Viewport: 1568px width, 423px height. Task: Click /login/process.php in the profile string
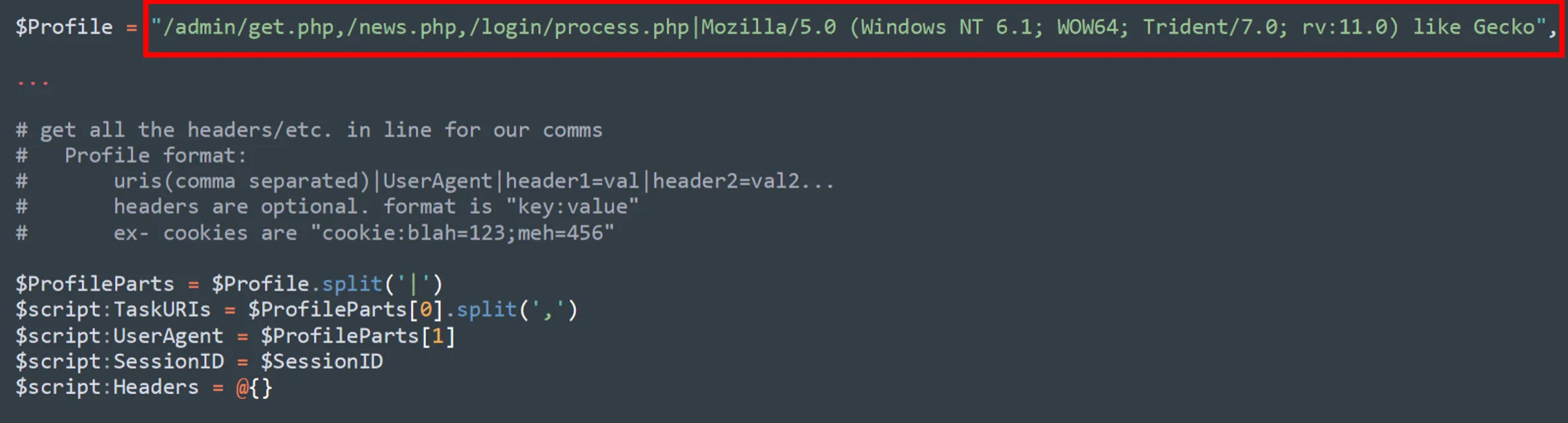(578, 28)
